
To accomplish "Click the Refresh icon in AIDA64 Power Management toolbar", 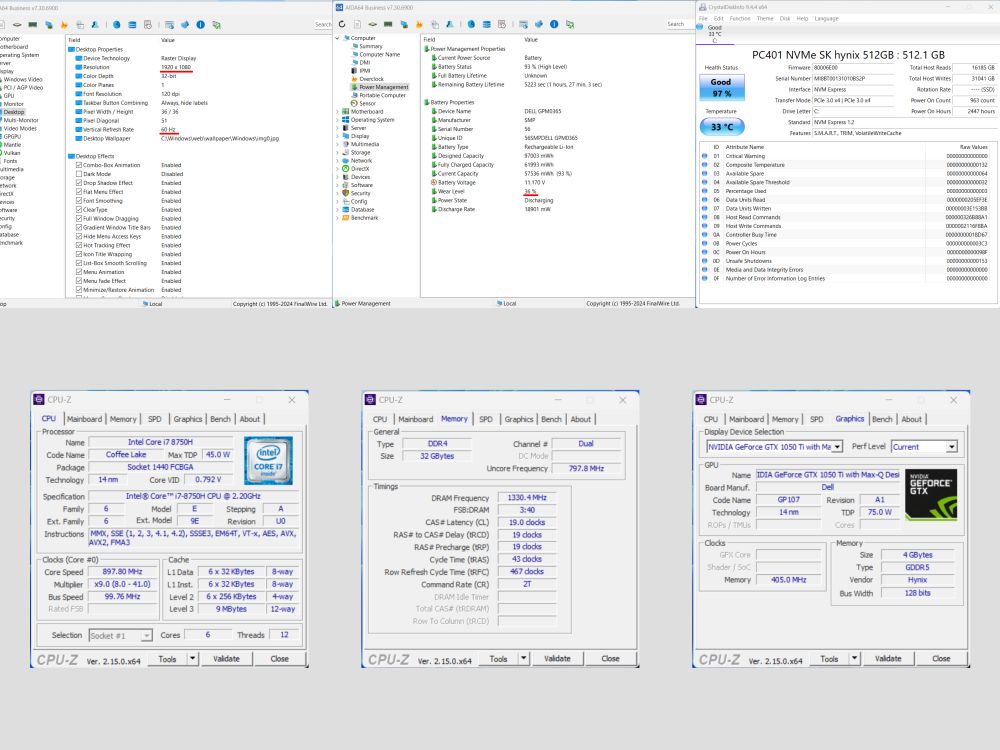I will coord(343,24).
